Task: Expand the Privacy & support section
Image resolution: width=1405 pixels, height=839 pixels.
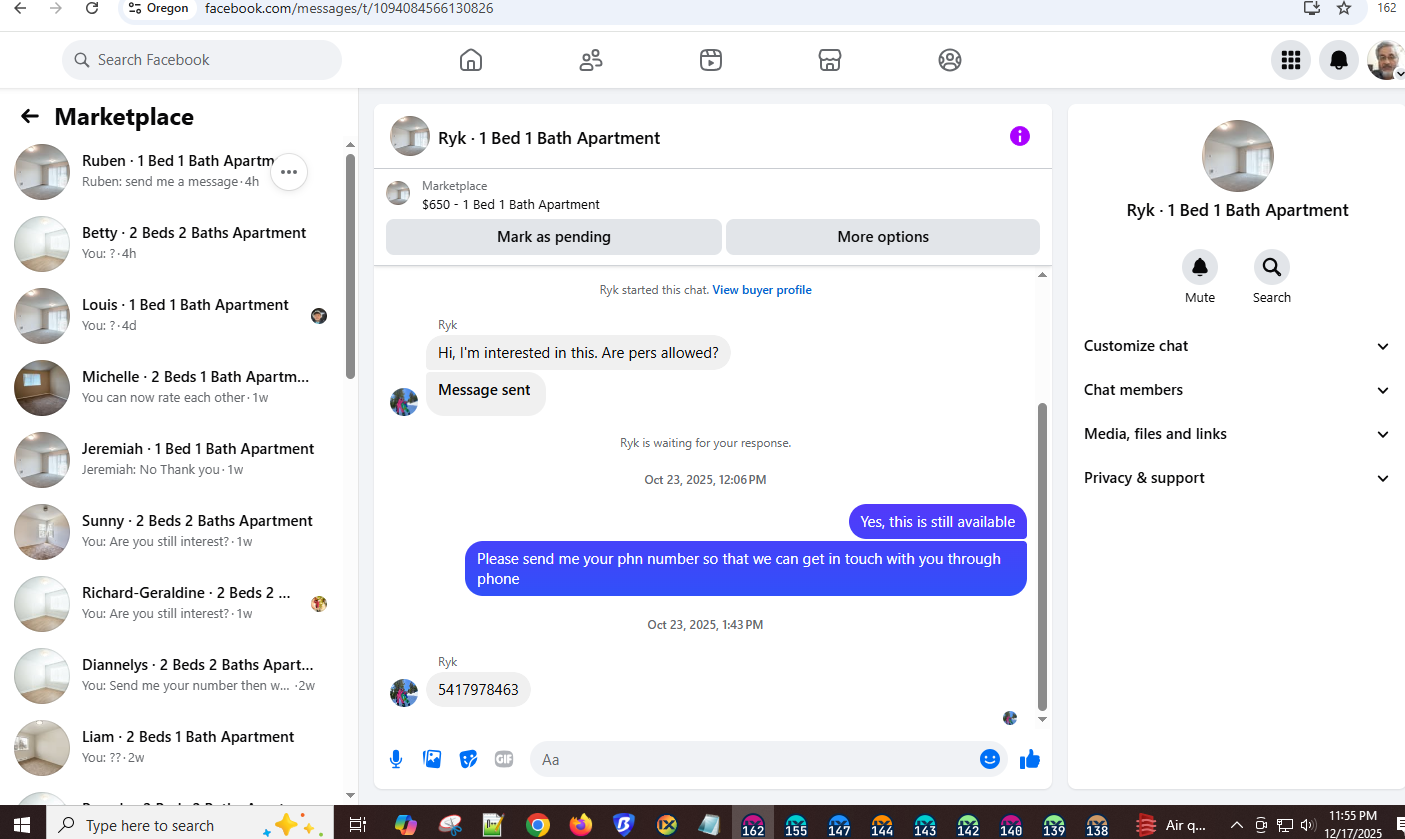Action: coord(1237,478)
